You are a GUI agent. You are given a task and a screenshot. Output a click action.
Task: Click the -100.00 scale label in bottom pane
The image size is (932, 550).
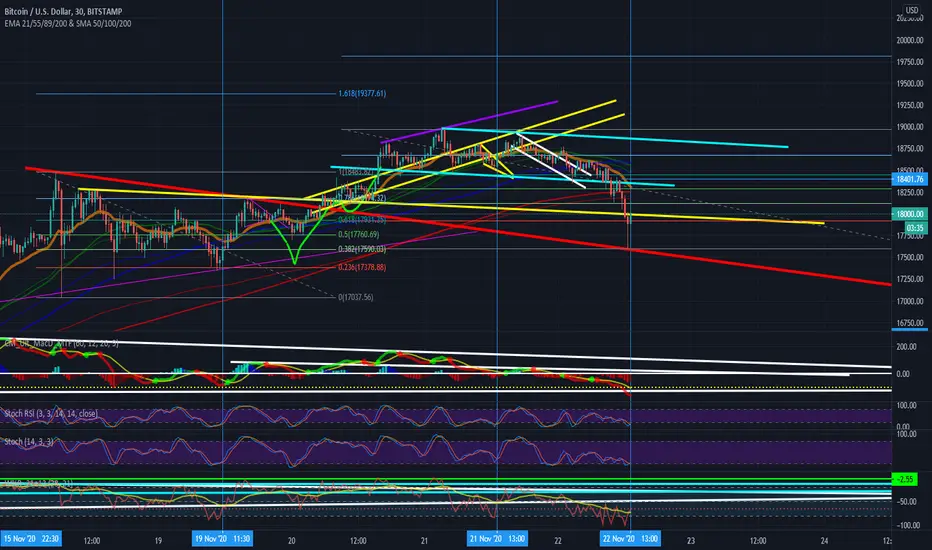click(x=908, y=526)
